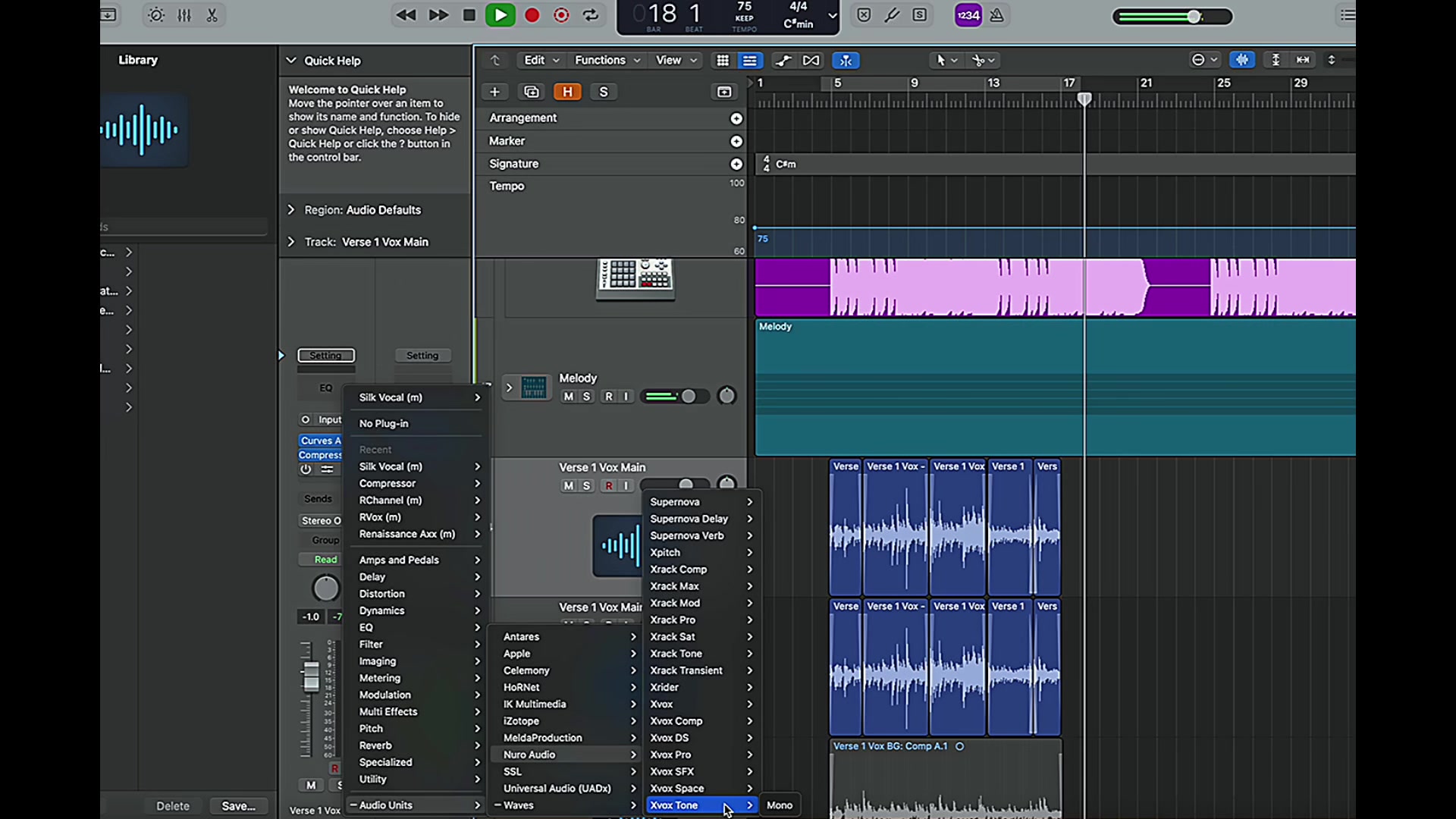Click the Capture Recording button
The height and width of the screenshot is (819, 1456).
click(561, 15)
